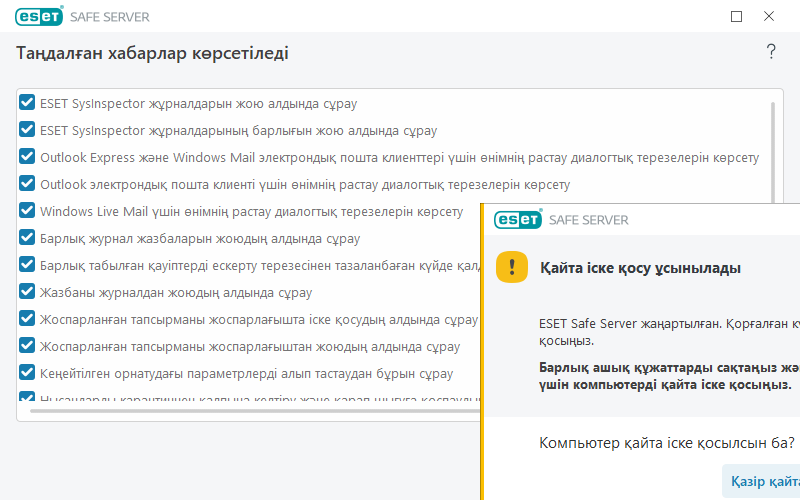Click the help question mark icon
This screenshot has width=800, height=500.
[x=771, y=52]
